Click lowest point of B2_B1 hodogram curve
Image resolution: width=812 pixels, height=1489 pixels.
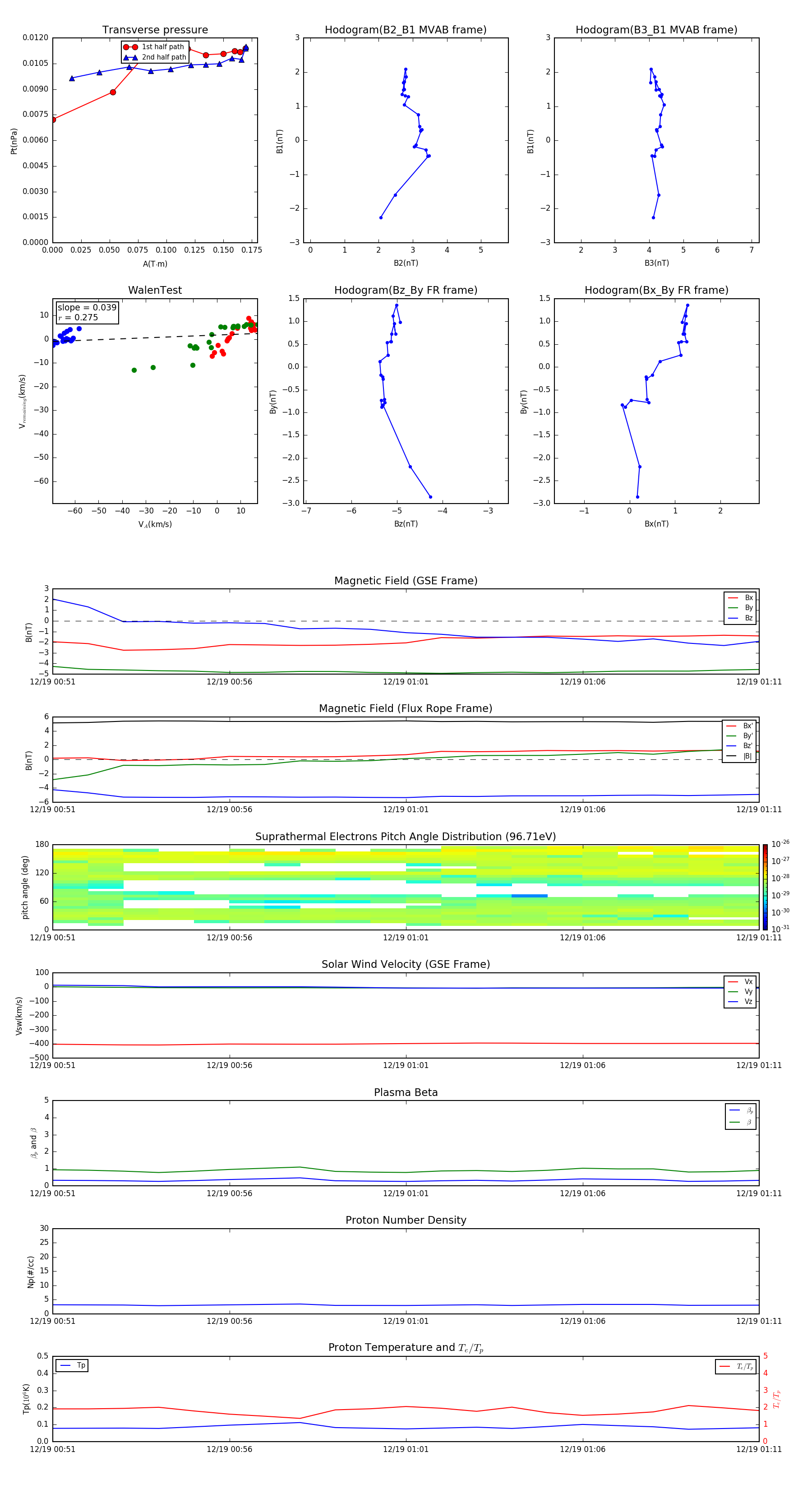tap(381, 217)
